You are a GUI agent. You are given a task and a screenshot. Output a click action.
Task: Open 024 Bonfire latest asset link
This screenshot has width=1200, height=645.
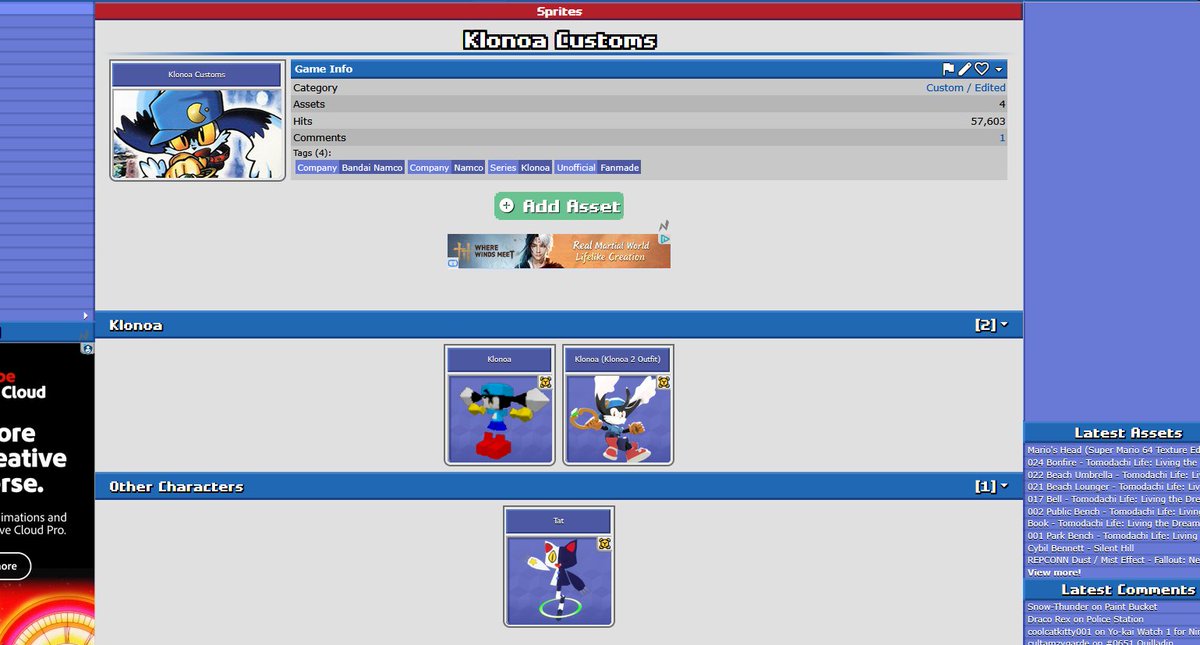click(1112, 463)
